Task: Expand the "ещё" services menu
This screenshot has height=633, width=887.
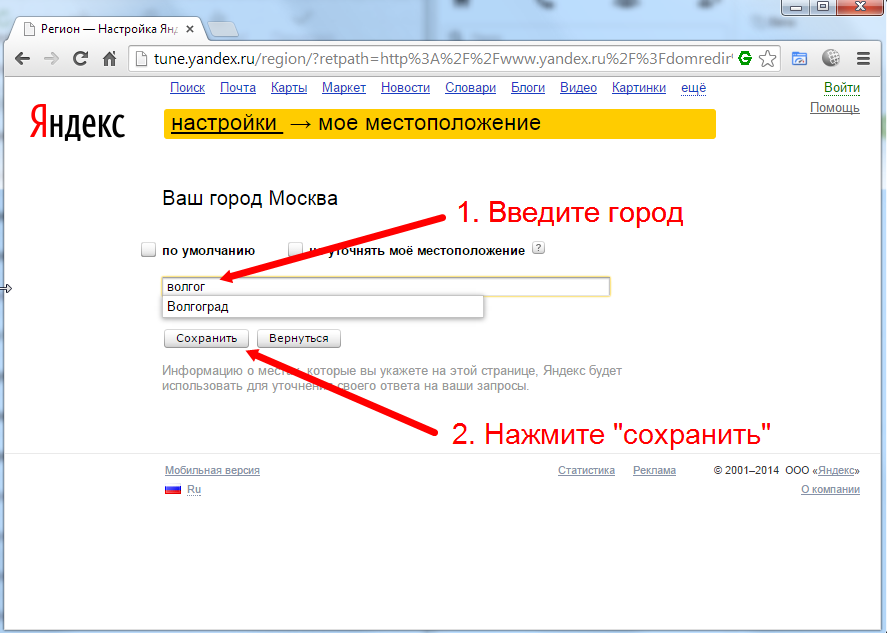Action: (693, 88)
